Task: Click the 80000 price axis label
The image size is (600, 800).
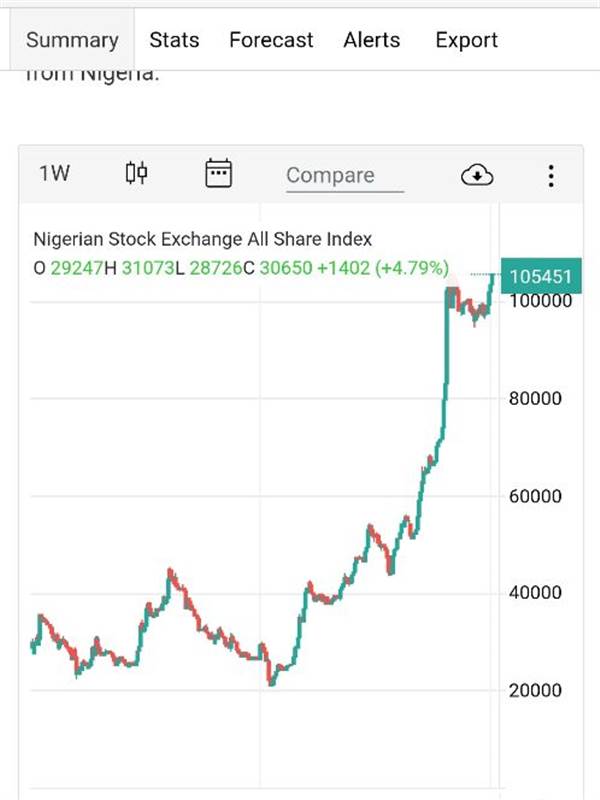Action: (x=535, y=398)
